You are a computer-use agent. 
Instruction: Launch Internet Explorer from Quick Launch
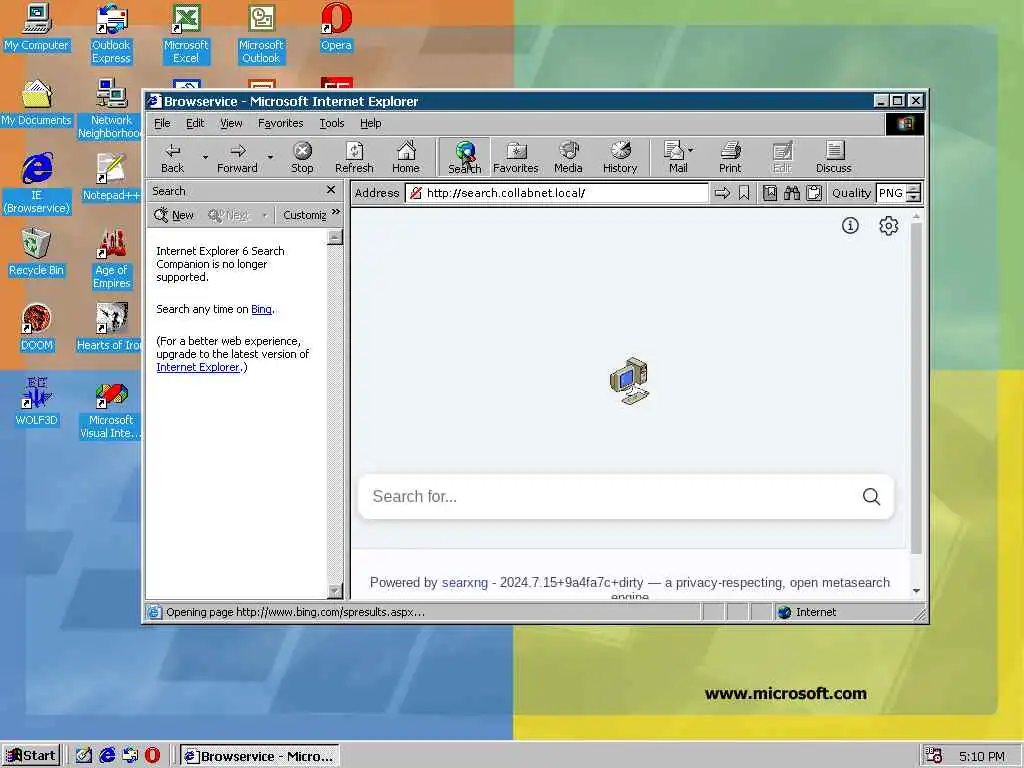tap(107, 756)
